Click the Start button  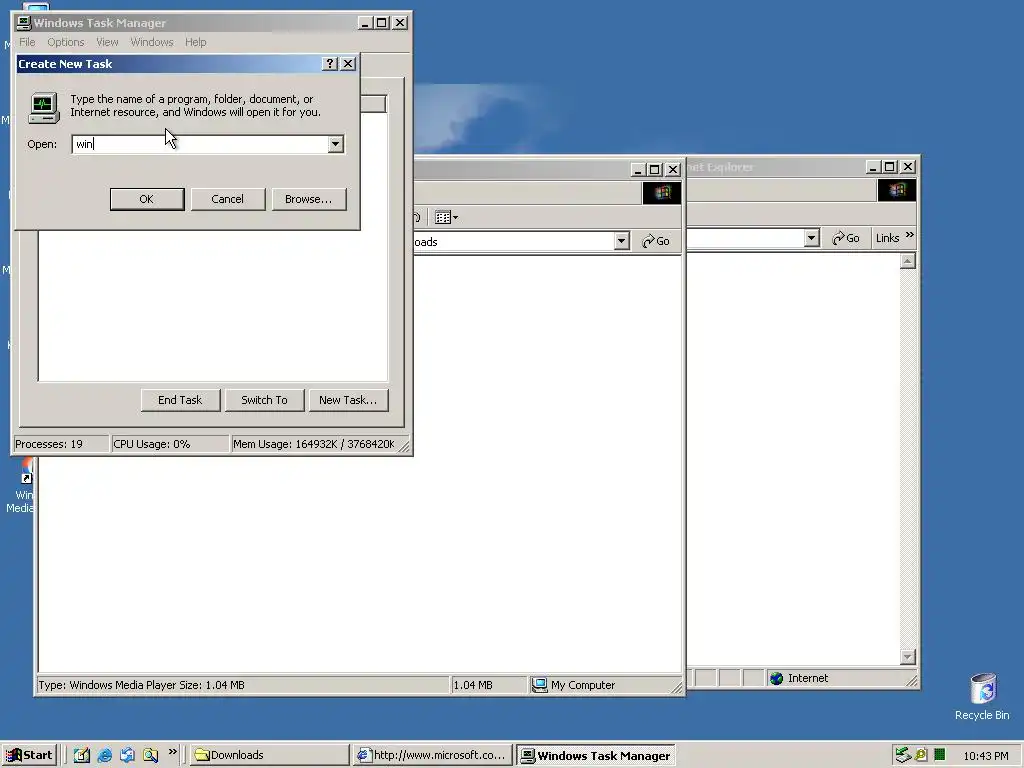pos(29,755)
